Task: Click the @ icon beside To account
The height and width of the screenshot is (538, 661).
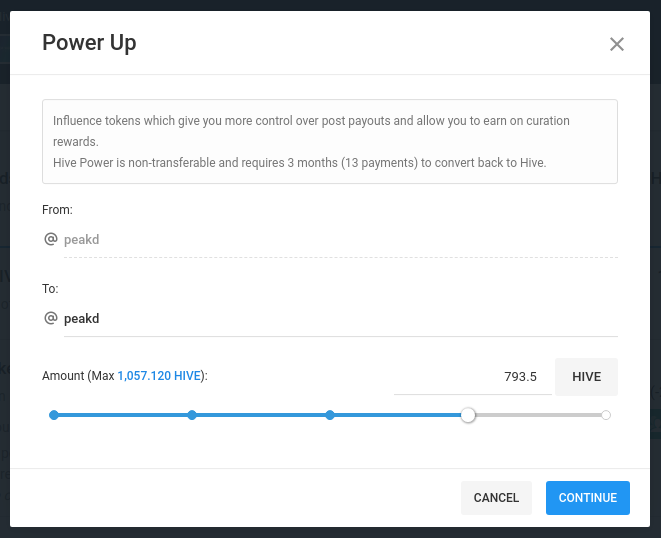Action: click(51, 318)
